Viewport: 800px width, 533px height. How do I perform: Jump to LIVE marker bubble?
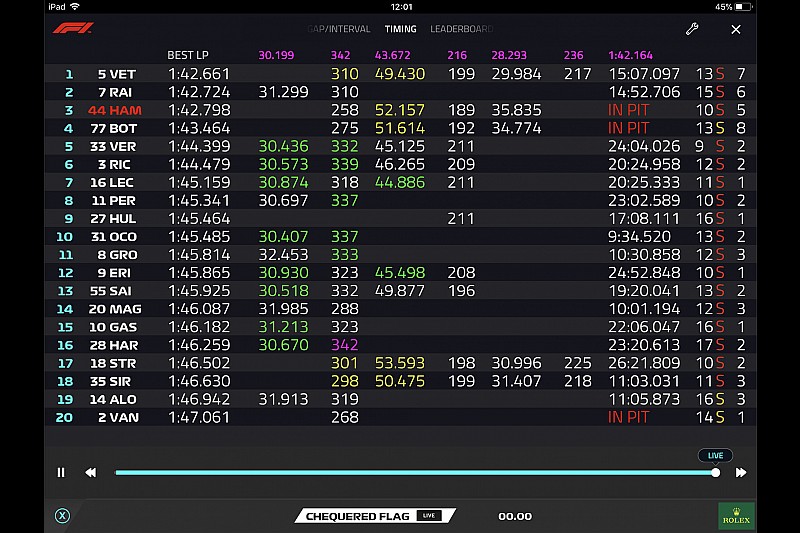715,455
